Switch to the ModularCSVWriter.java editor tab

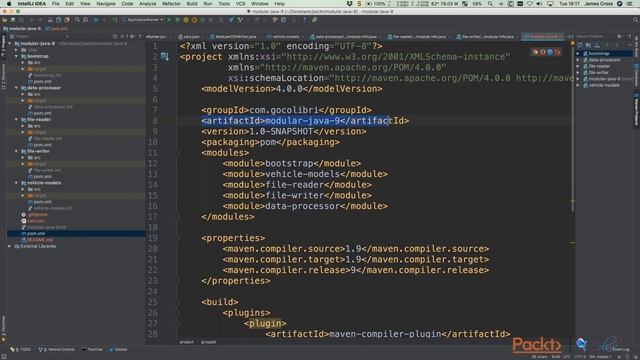tap(235, 36)
